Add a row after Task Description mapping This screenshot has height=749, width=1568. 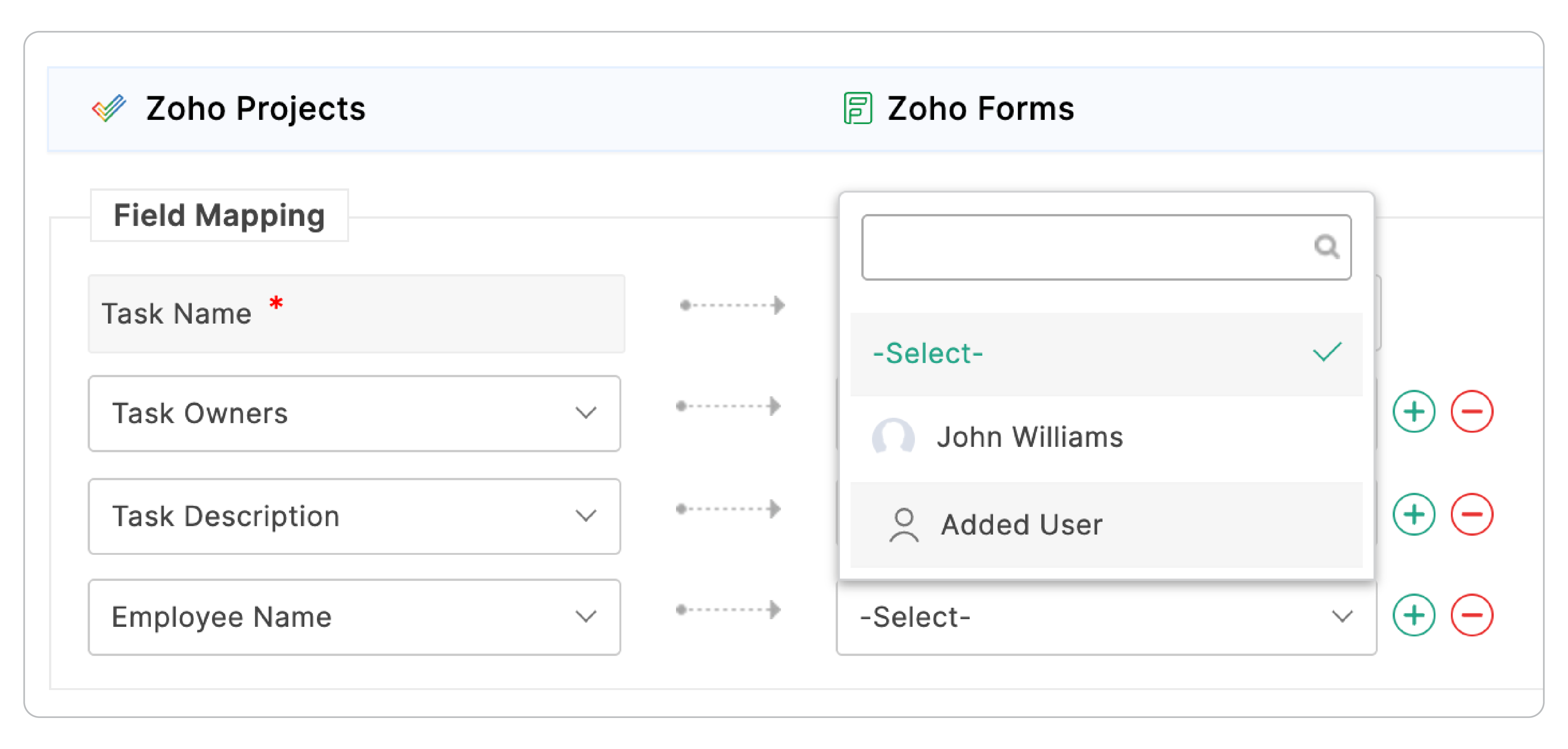(1413, 515)
